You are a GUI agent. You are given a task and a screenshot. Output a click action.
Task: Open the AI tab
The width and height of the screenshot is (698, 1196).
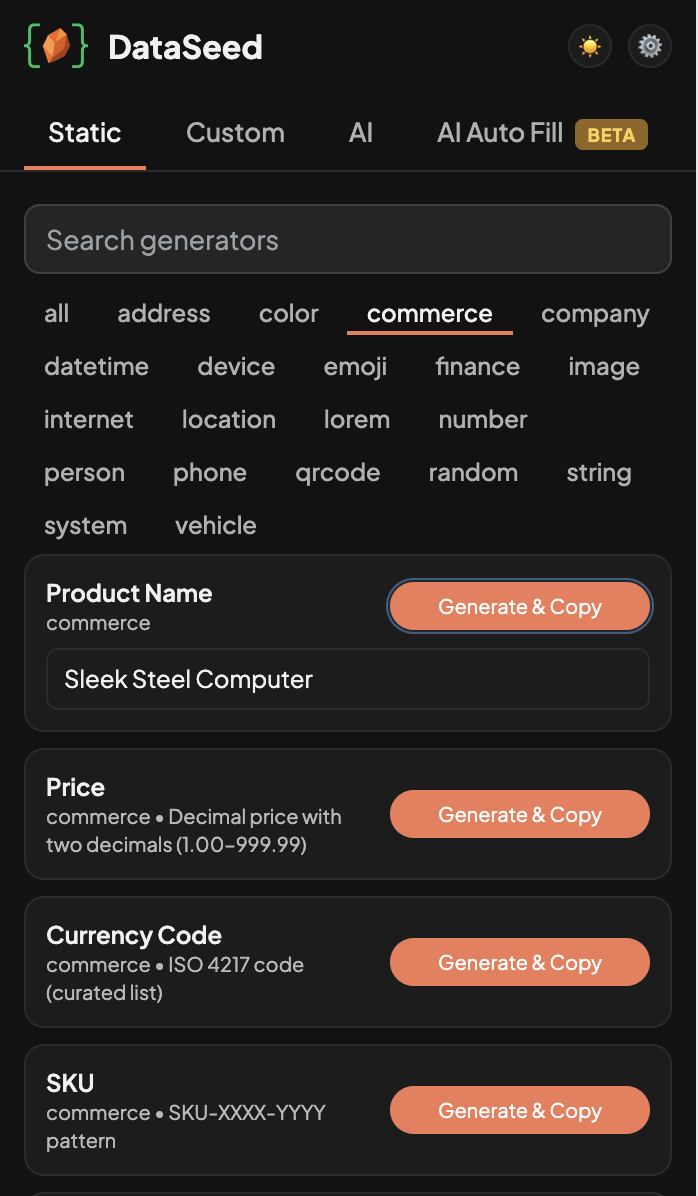tap(360, 132)
